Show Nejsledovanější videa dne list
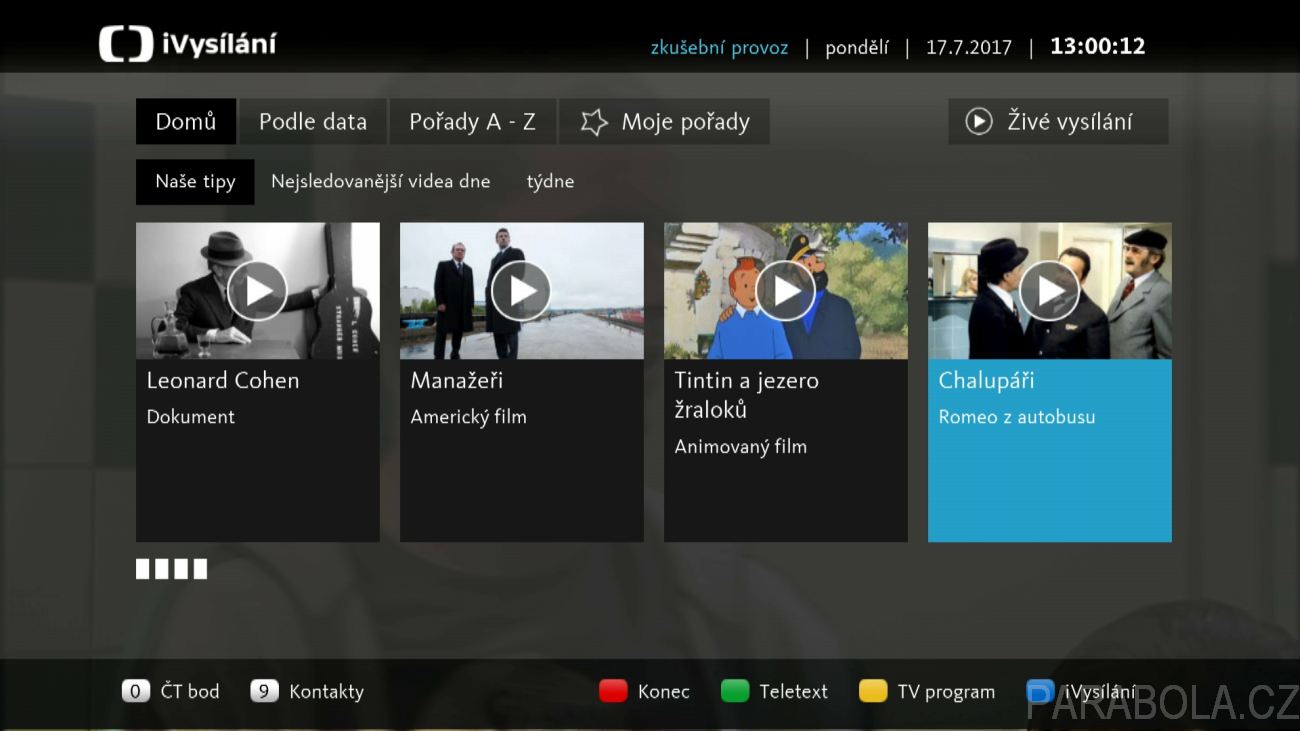Viewport: 1300px width, 731px height. pos(380,182)
